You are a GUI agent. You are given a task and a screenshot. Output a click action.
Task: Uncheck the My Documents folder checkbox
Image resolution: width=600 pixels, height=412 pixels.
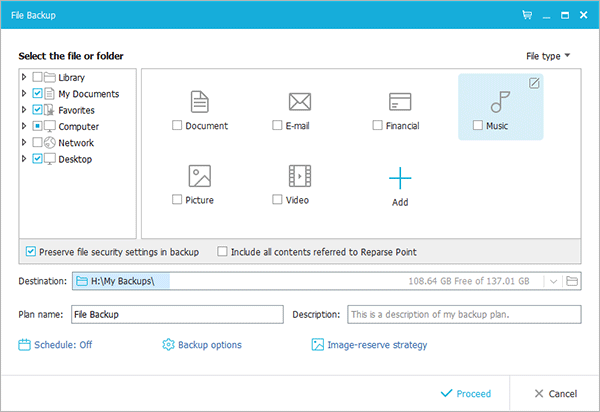37,94
